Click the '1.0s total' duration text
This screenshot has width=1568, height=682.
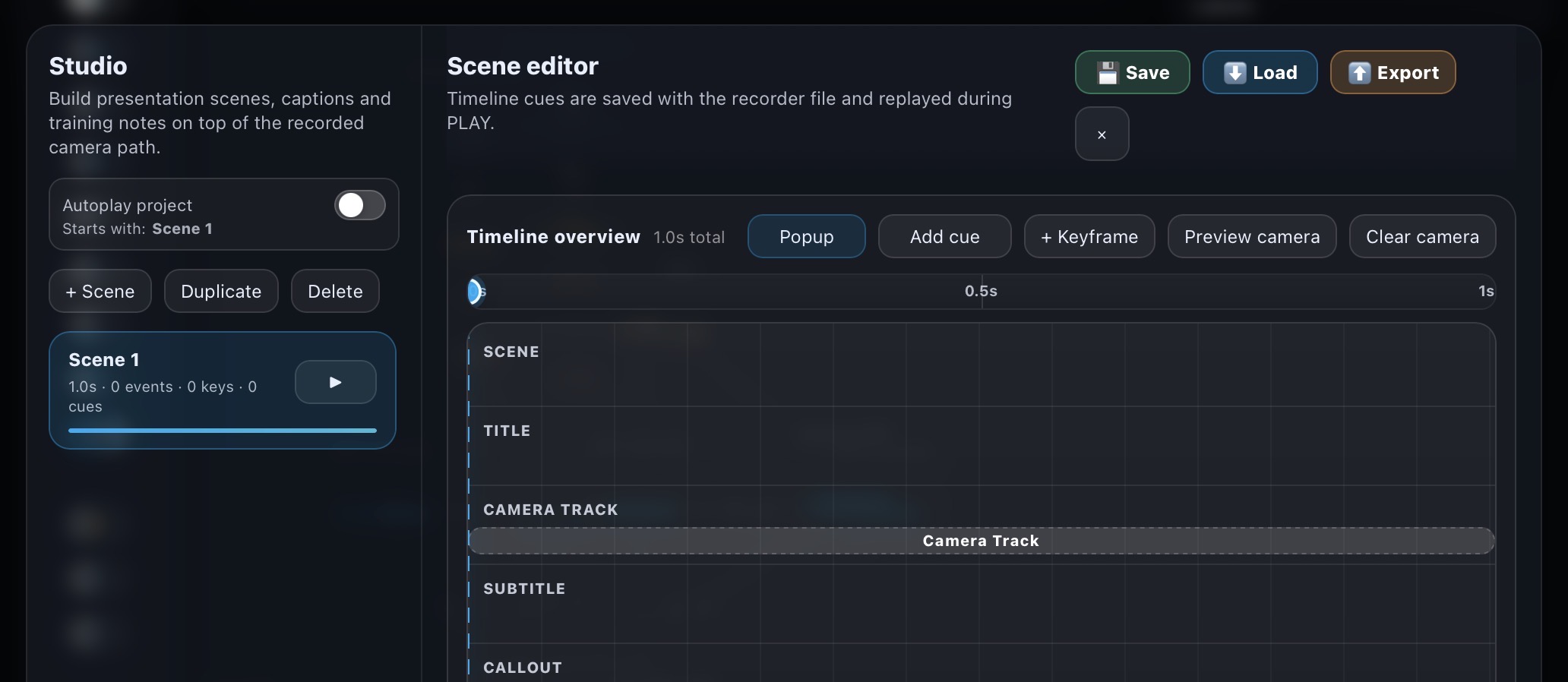(689, 237)
